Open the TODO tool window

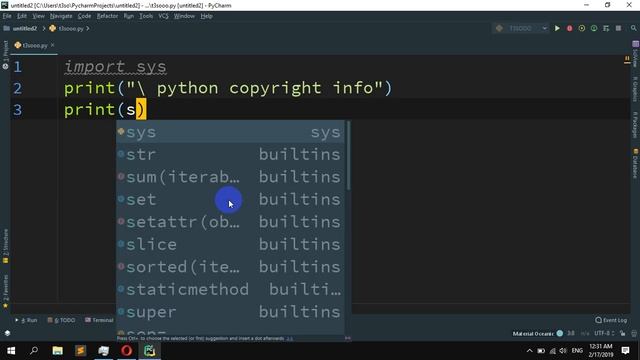pyautogui.click(x=61, y=320)
